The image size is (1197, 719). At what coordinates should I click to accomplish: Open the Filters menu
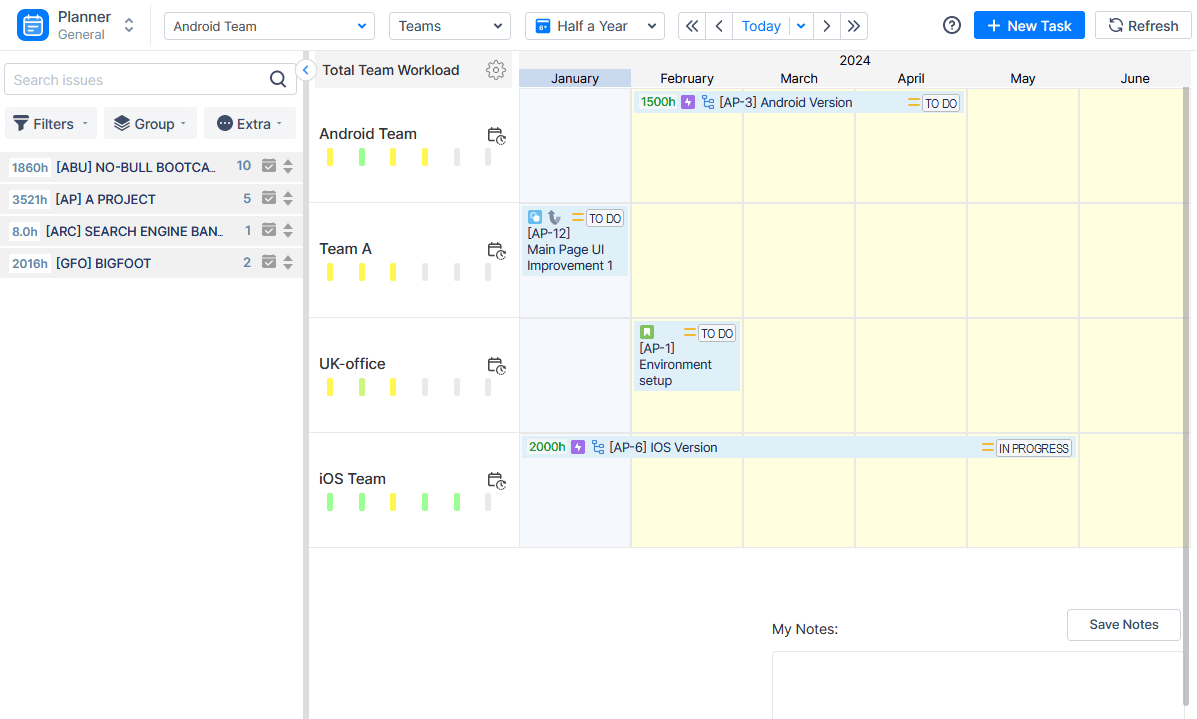click(x=50, y=123)
